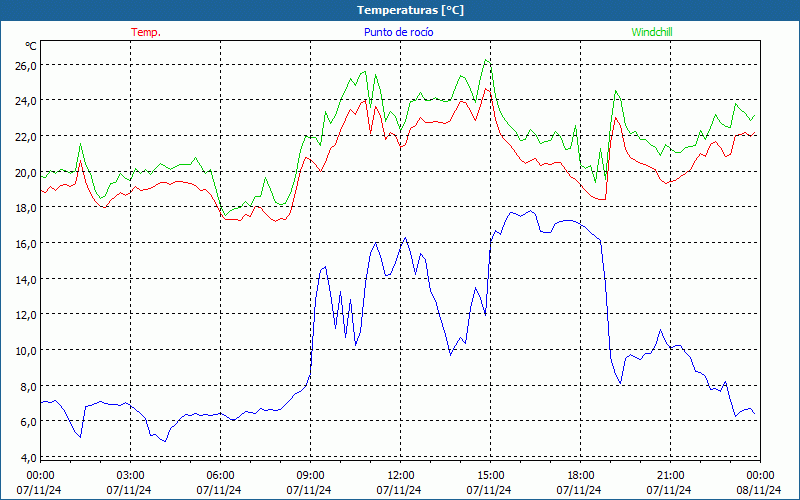The width and height of the screenshot is (800, 500).
Task: Select the green 'Windchill' legend label
Action: pyautogui.click(x=652, y=32)
